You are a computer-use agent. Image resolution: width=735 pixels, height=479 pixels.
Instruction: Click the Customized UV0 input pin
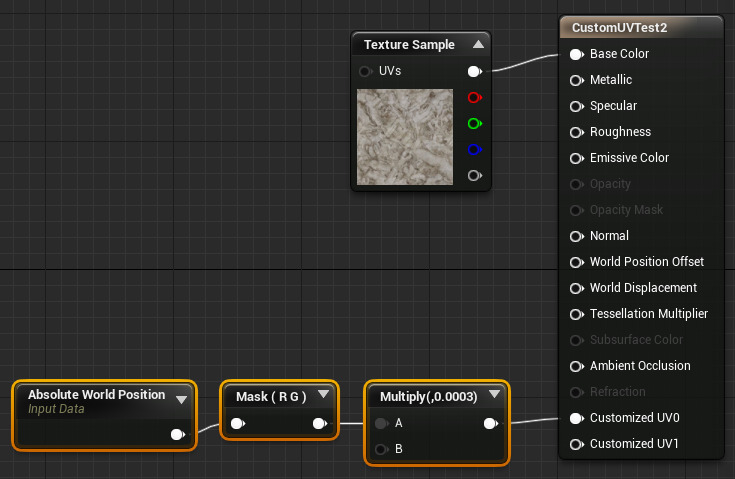[x=576, y=418]
